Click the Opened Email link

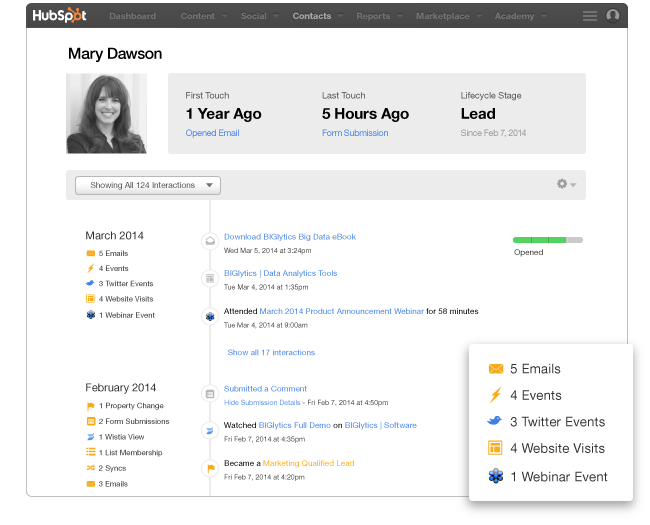coord(212,133)
